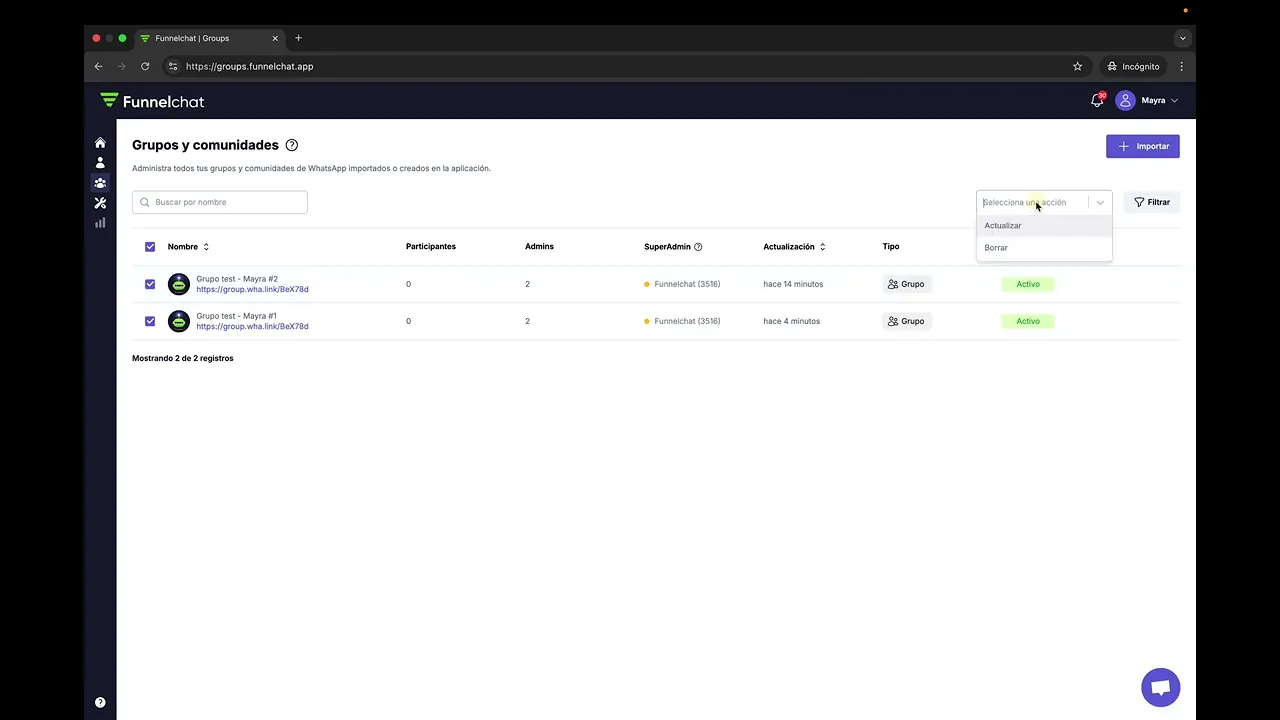Open the Home icon in left sidebar
The height and width of the screenshot is (720, 1280).
click(100, 143)
